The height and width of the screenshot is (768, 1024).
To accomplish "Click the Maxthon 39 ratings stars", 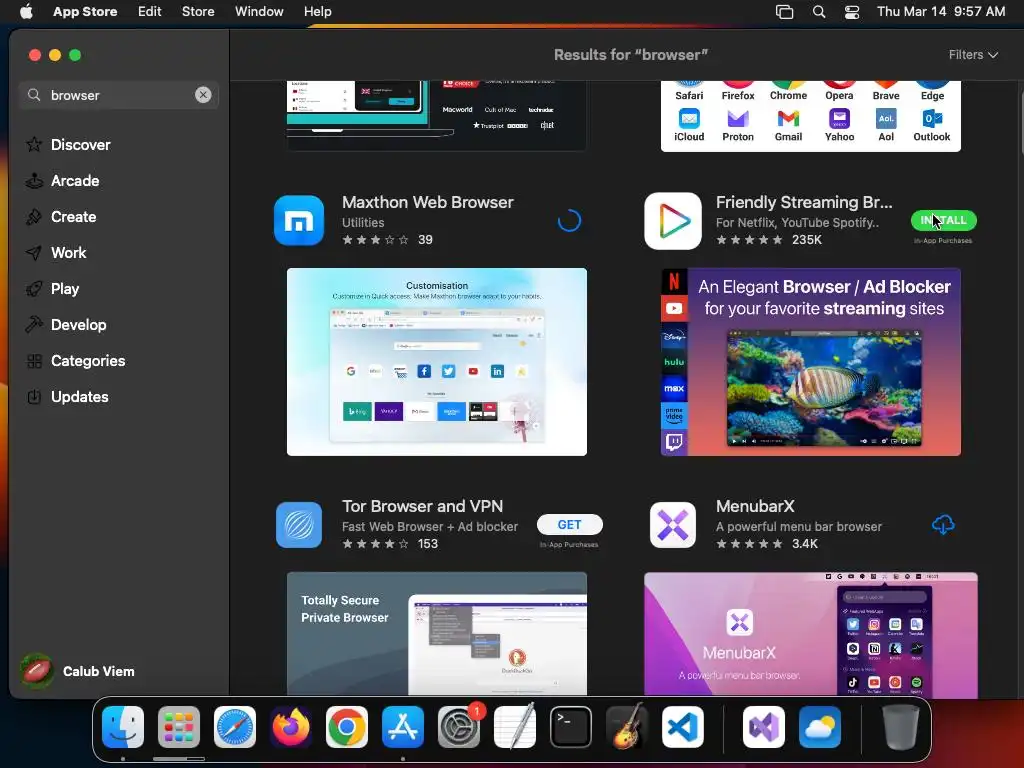I will tap(387, 240).
